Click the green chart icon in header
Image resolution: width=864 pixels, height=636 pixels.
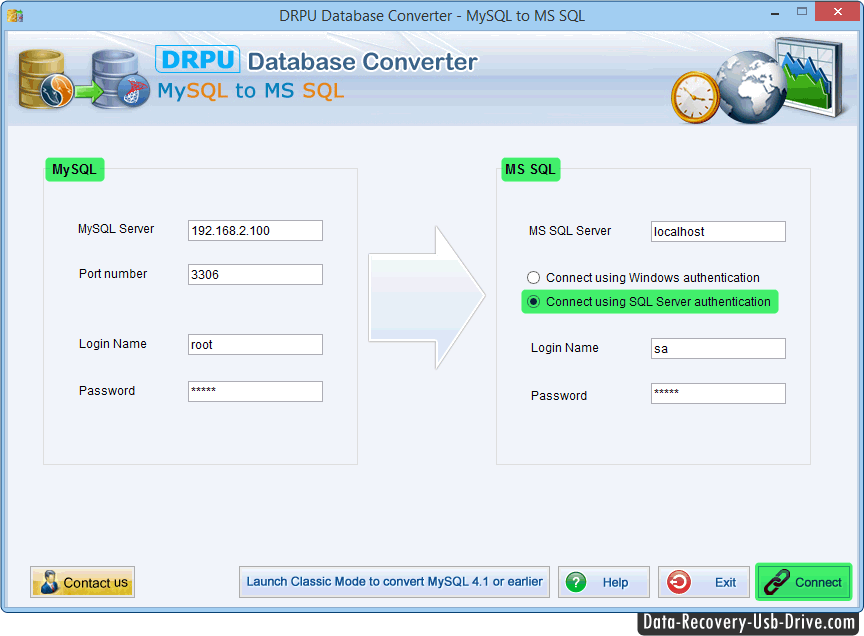point(809,76)
